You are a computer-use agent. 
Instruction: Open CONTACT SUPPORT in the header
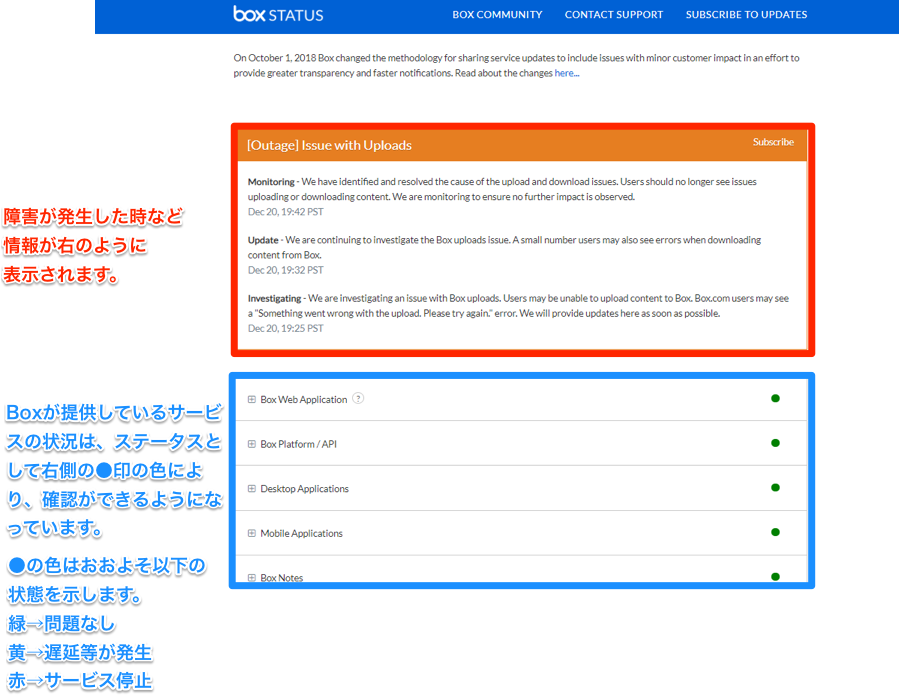(x=613, y=15)
